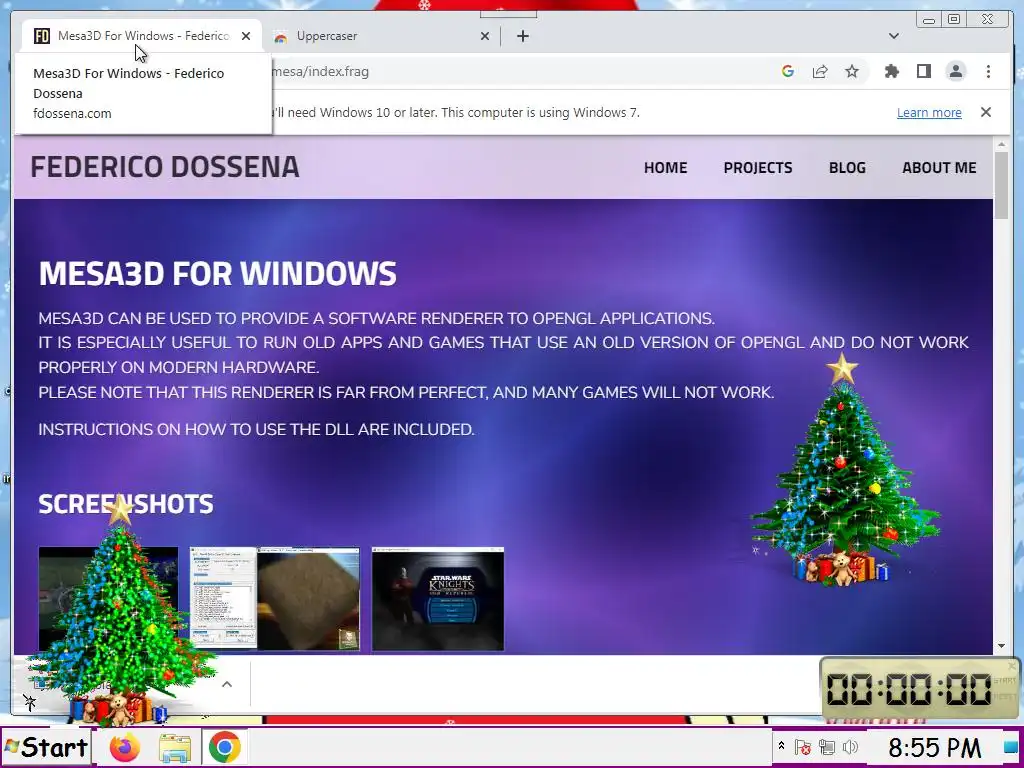The height and width of the screenshot is (768, 1024).
Task: Expand the tab search chevron
Action: click(x=893, y=36)
